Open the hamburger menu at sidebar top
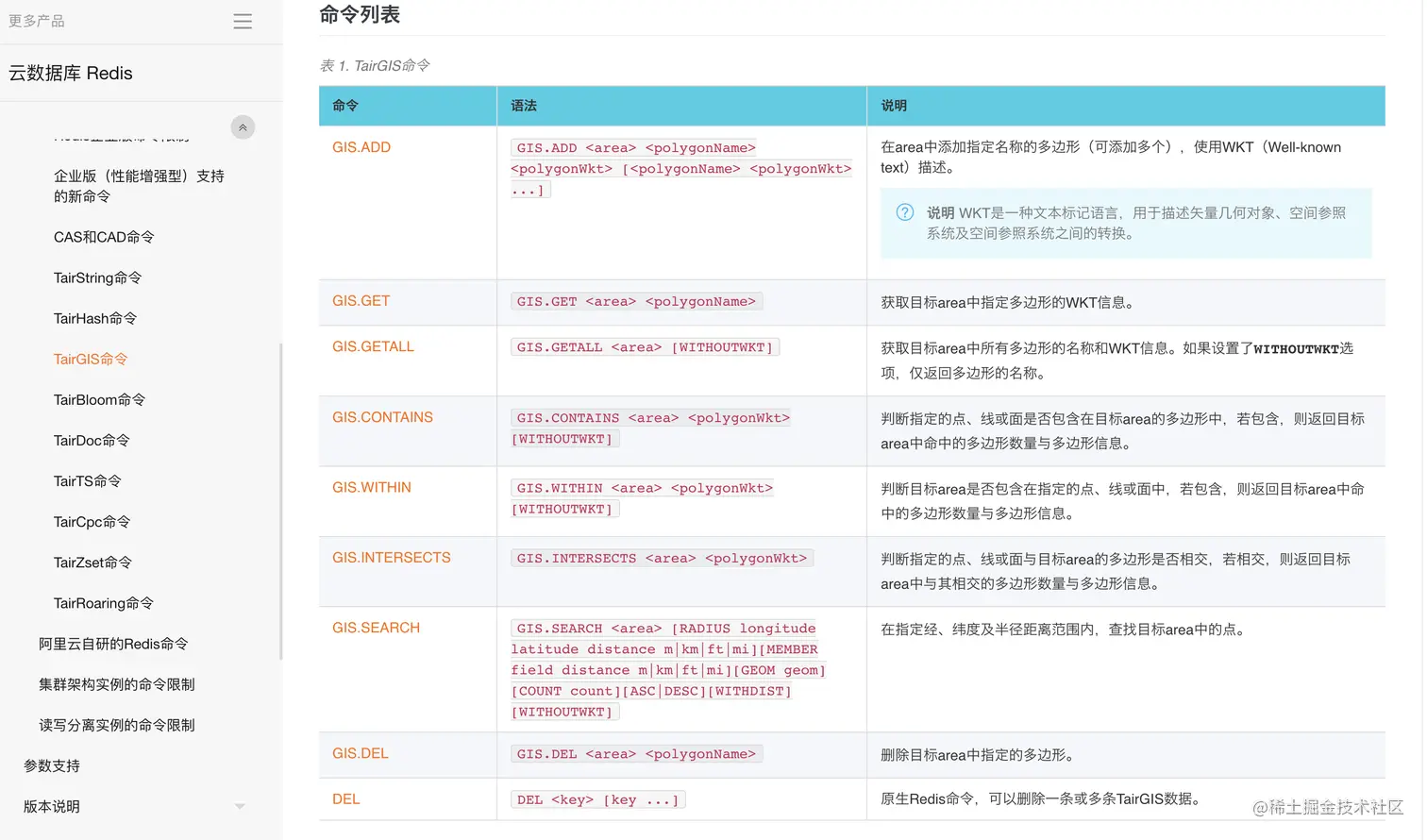1427x840 pixels. coord(242,20)
